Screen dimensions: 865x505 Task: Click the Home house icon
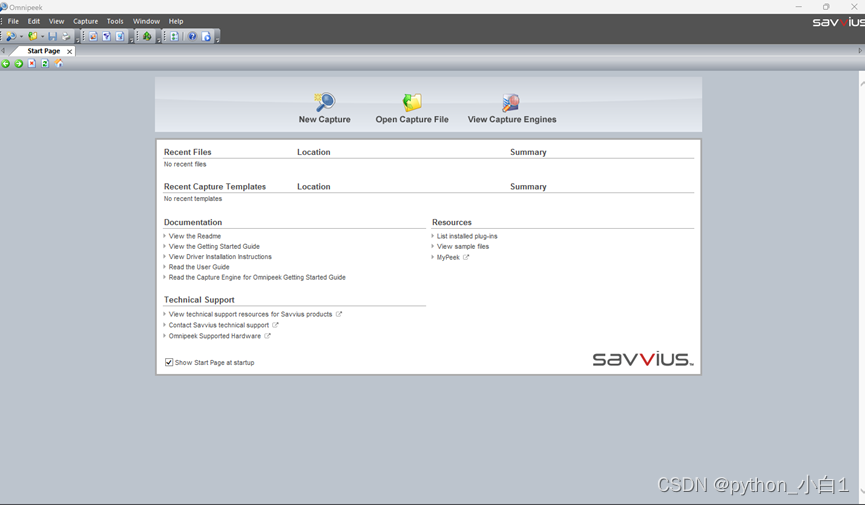[59, 64]
